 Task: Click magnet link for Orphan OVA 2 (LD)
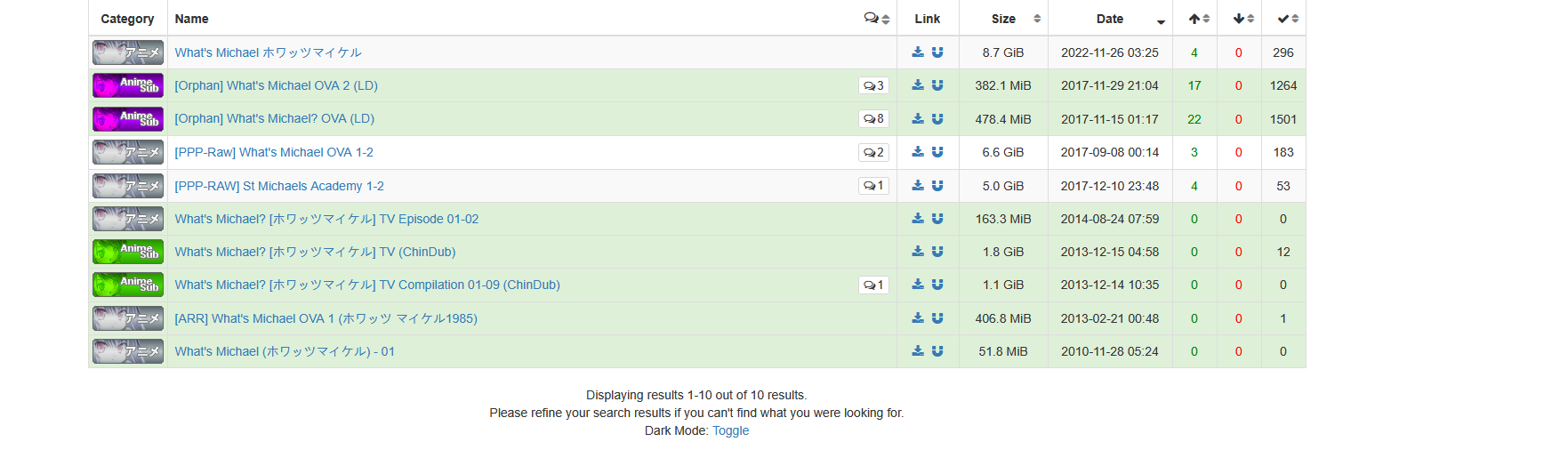click(937, 85)
